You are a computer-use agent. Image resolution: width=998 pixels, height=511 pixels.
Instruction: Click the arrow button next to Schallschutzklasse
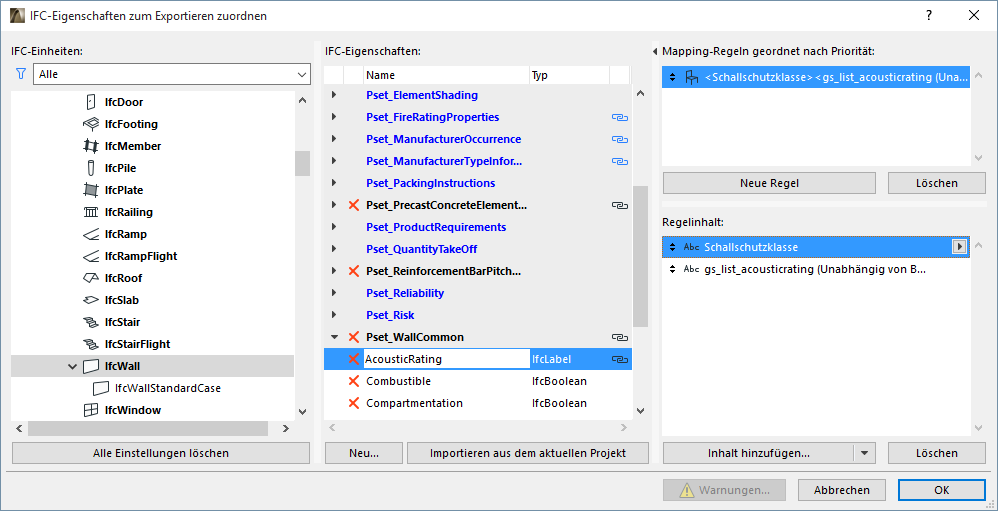click(x=959, y=247)
